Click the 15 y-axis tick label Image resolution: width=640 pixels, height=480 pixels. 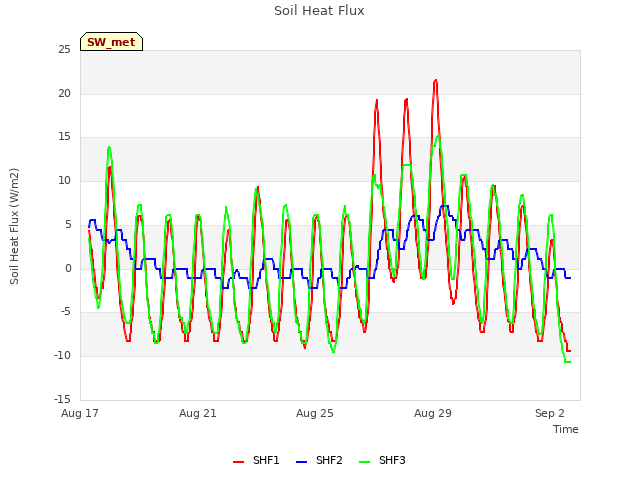(64, 137)
